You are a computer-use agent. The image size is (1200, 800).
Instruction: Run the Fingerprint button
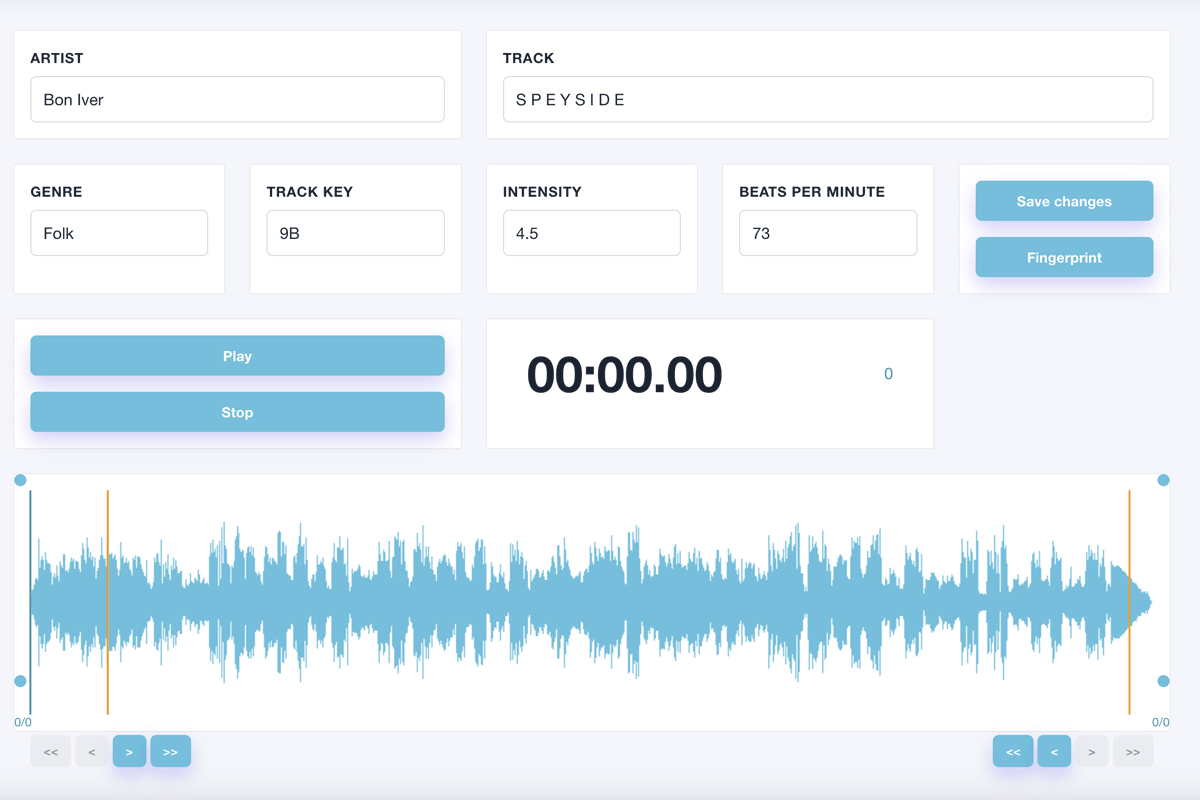coord(1064,257)
